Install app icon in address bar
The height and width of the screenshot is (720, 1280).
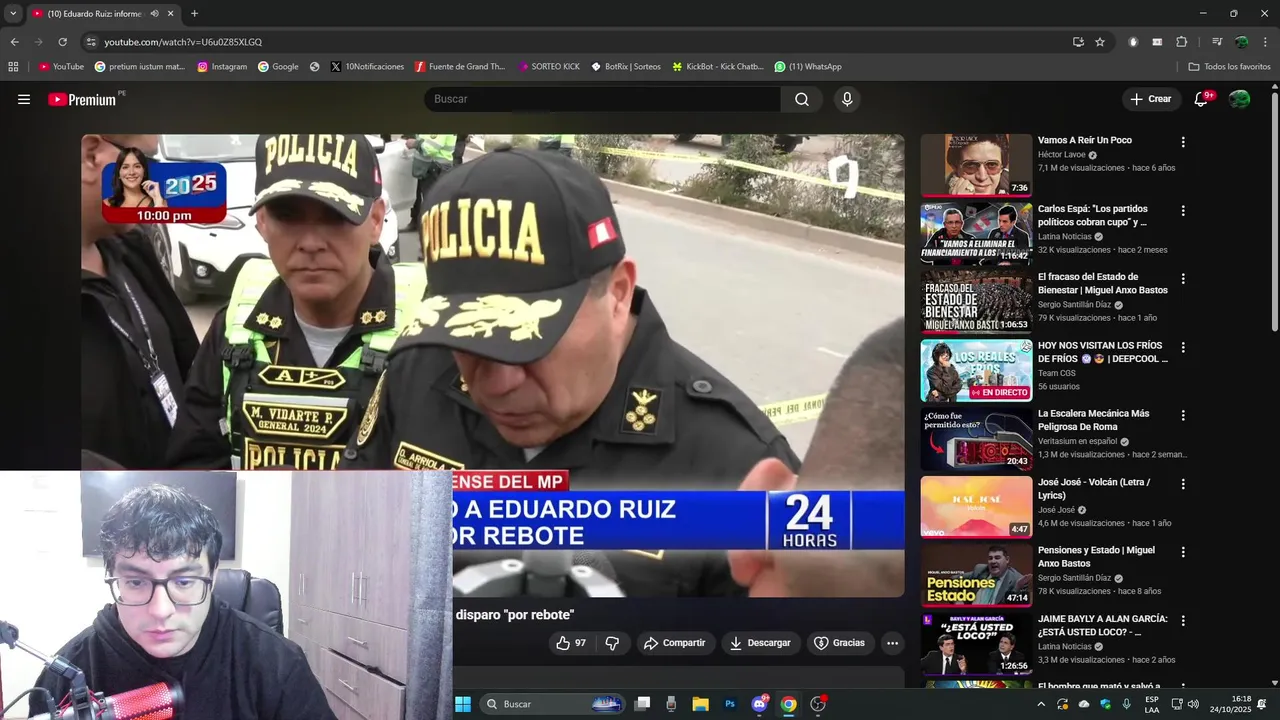pos(1078,42)
